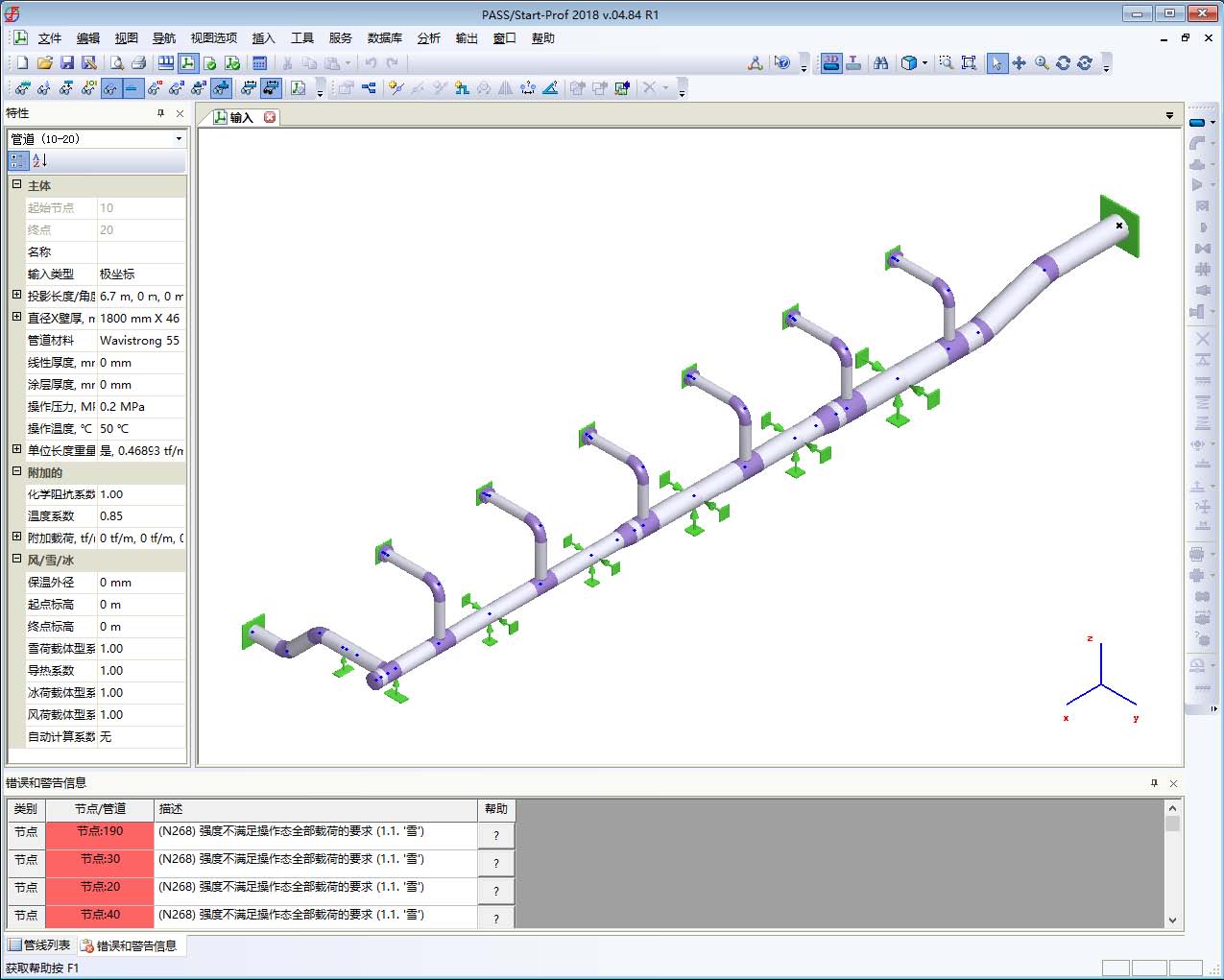The height and width of the screenshot is (980, 1224).
Task: Collapse the 附加的 property group
Action: click(16, 471)
